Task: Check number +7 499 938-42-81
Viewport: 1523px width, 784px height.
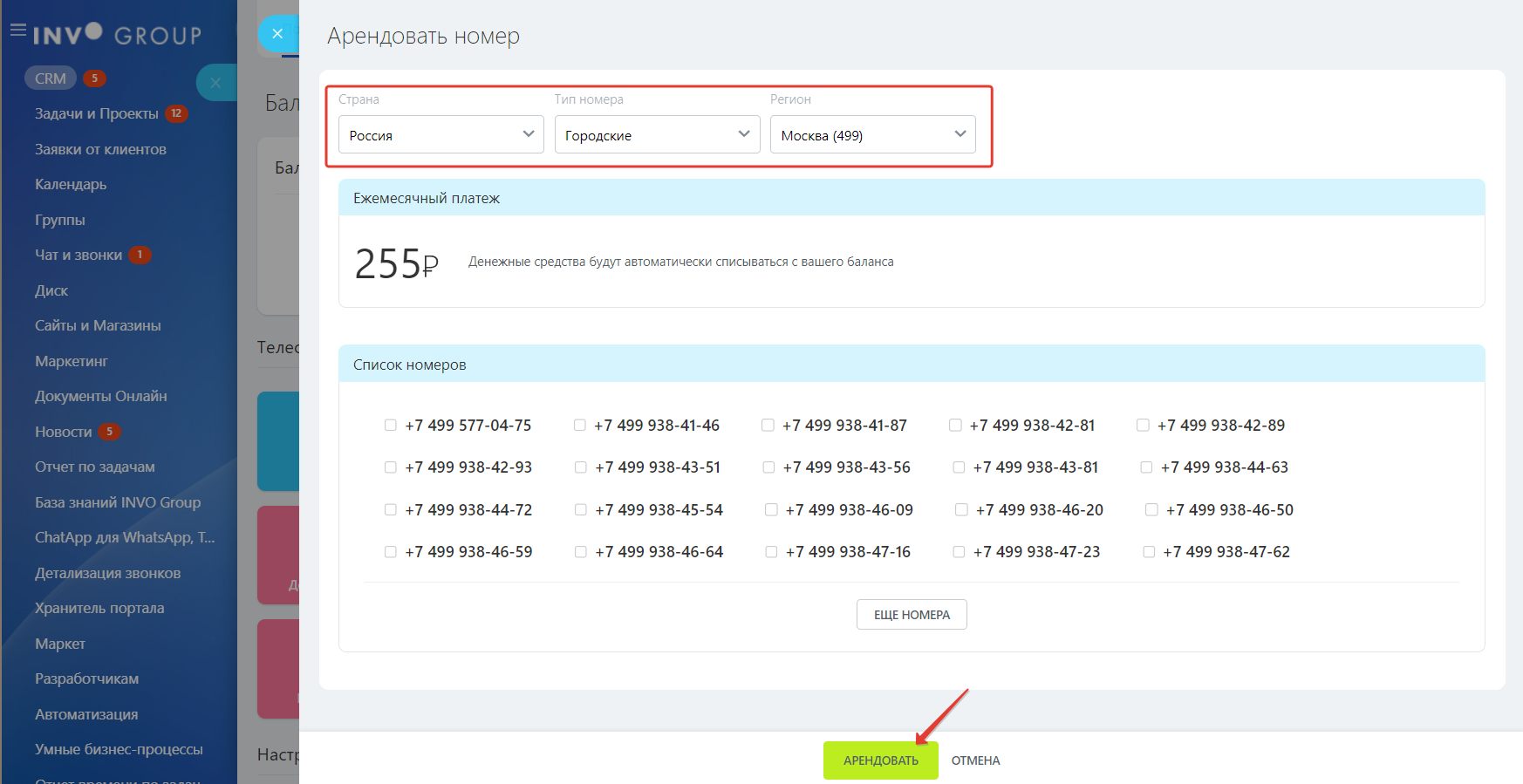Action: 955,426
